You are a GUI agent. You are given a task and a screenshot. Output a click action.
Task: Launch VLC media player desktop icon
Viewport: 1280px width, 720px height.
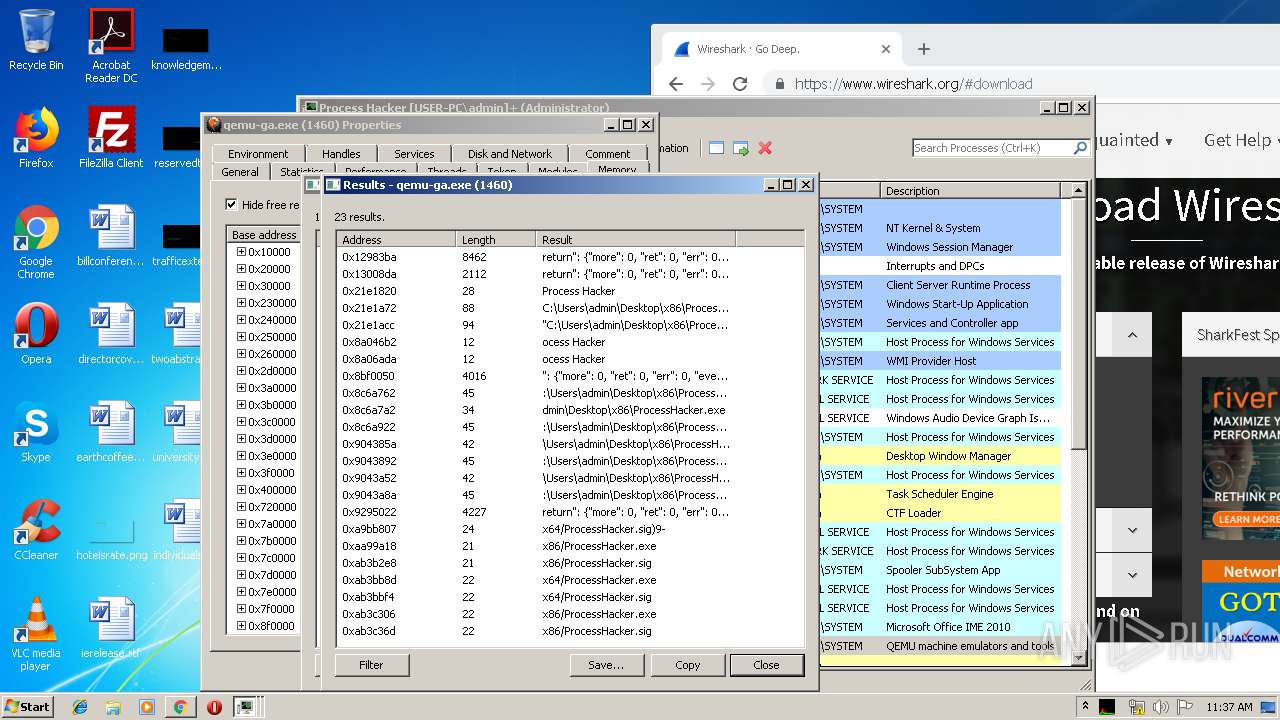(x=36, y=634)
